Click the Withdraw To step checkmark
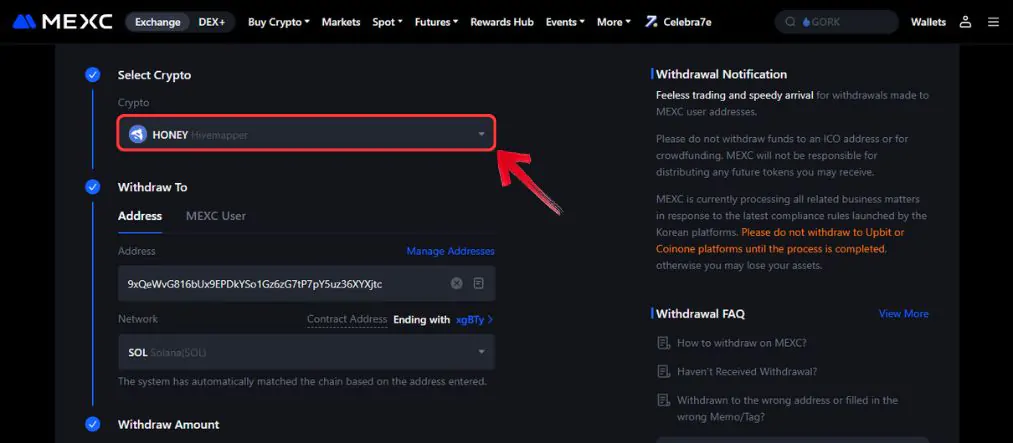This screenshot has height=443, width=1013. pyautogui.click(x=92, y=187)
